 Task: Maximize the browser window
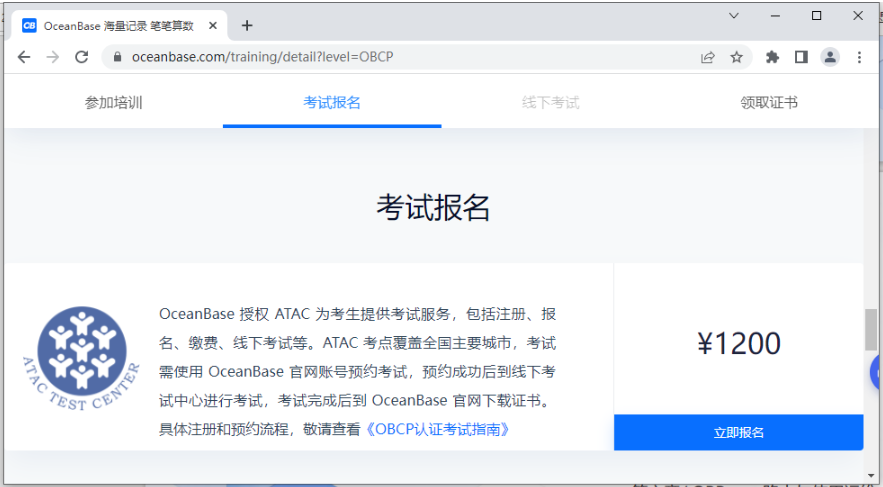816,16
